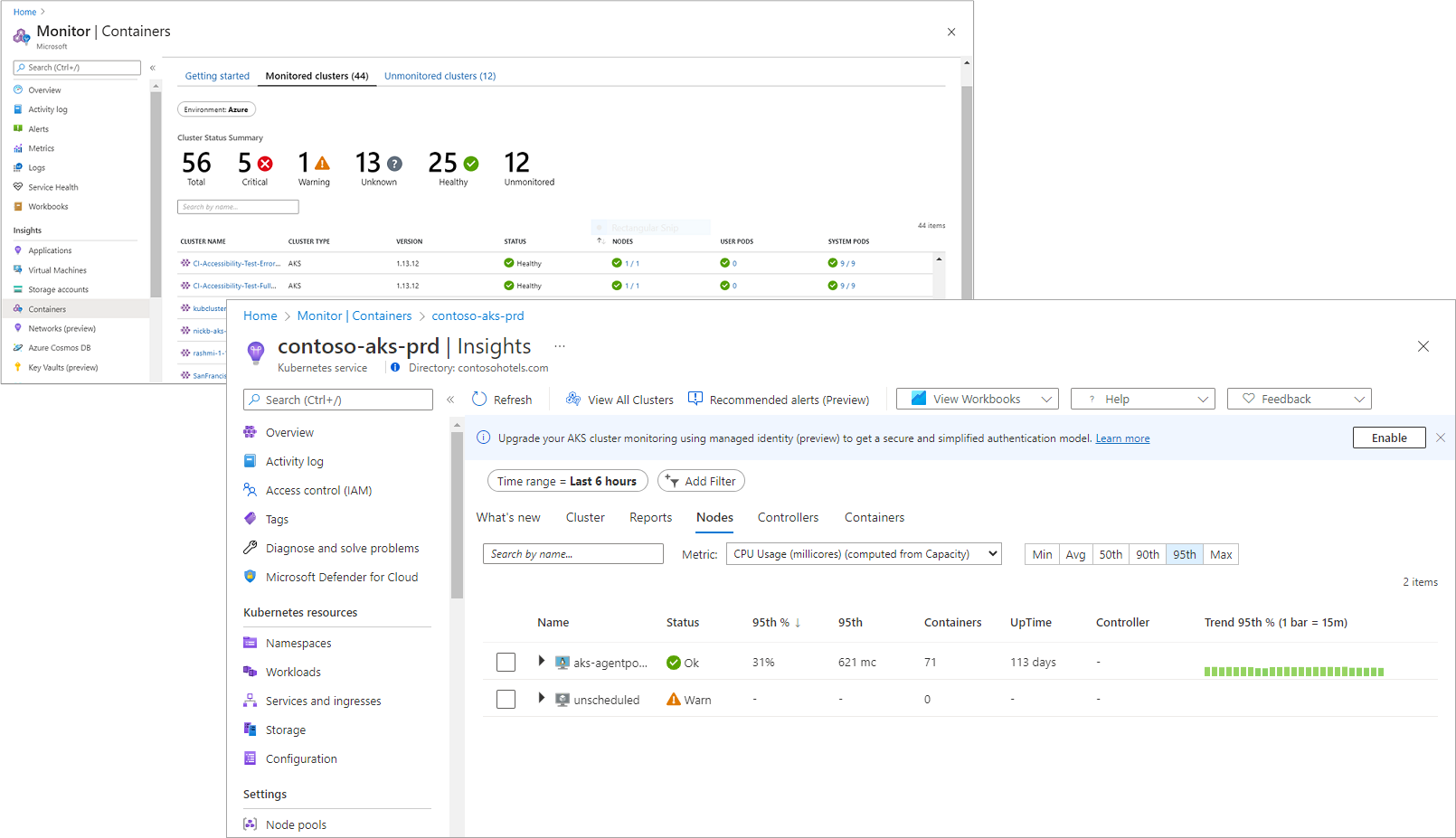Select Microsoft Defender for Cloud shield icon
The image size is (1456, 838).
251,577
